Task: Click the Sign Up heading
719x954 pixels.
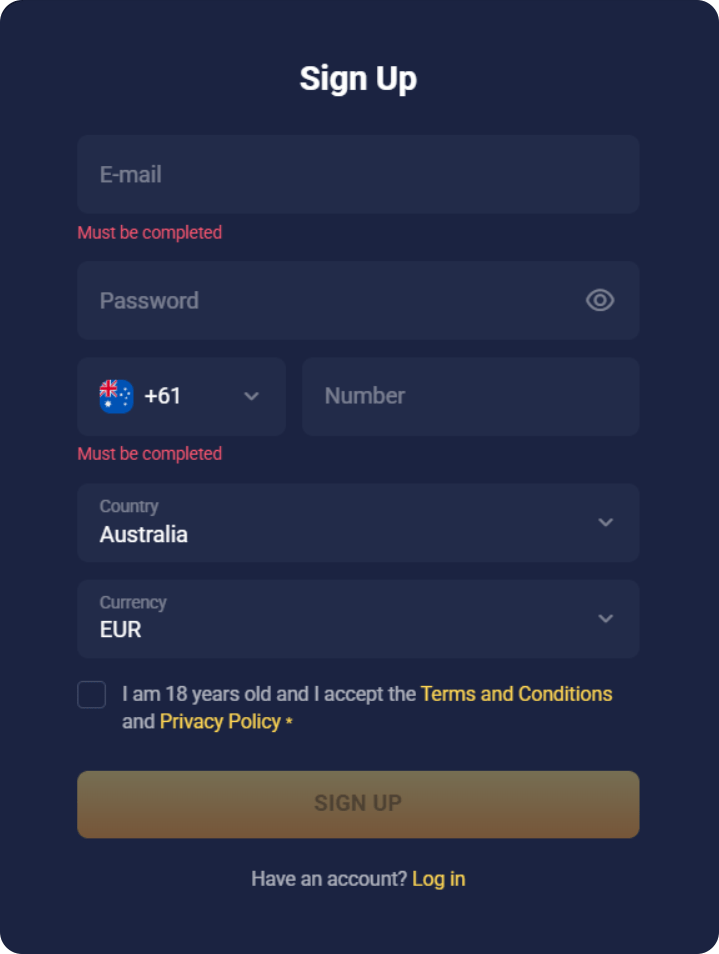Action: point(358,78)
